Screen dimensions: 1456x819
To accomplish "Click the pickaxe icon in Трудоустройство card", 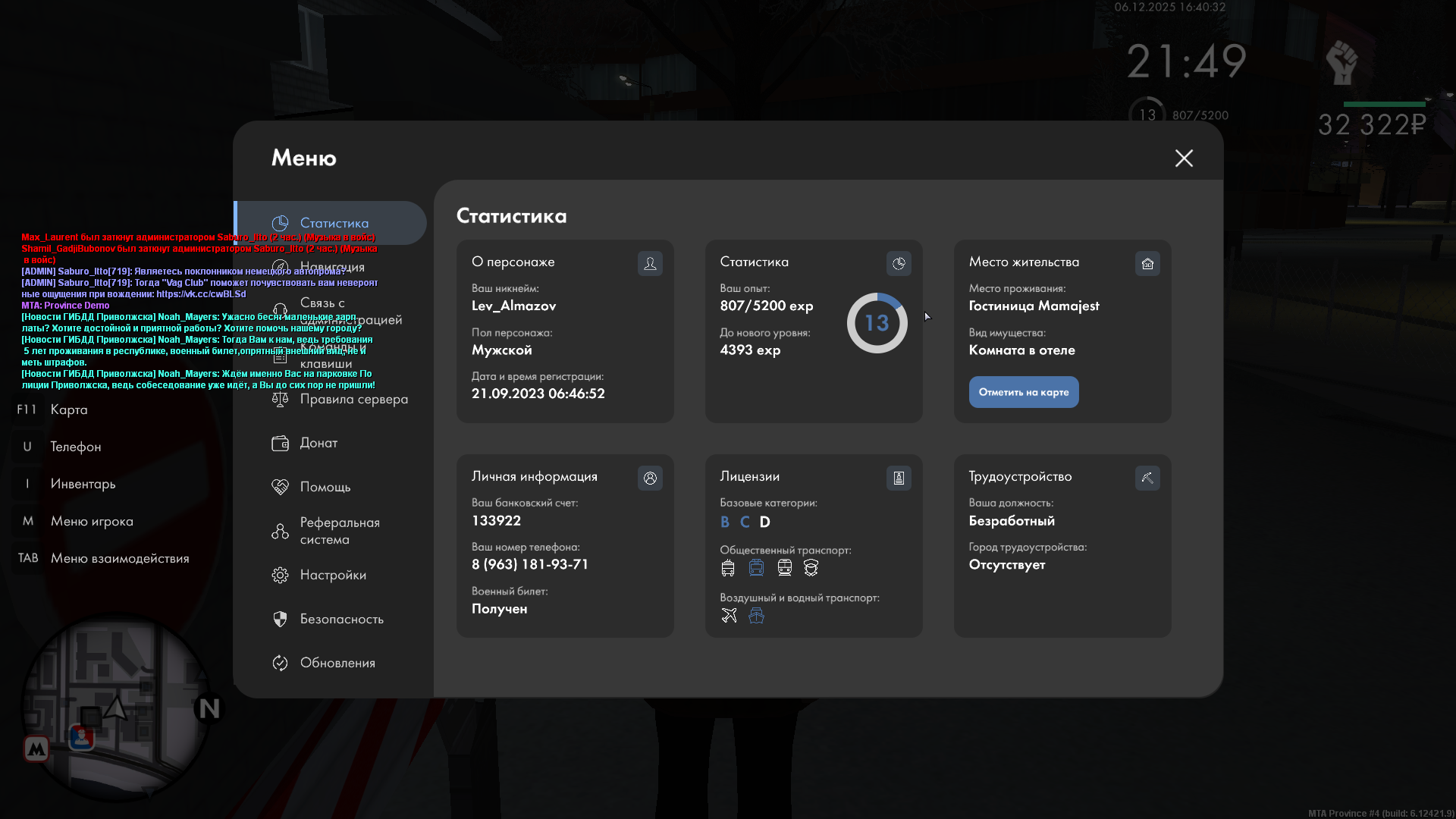I will (x=1147, y=478).
